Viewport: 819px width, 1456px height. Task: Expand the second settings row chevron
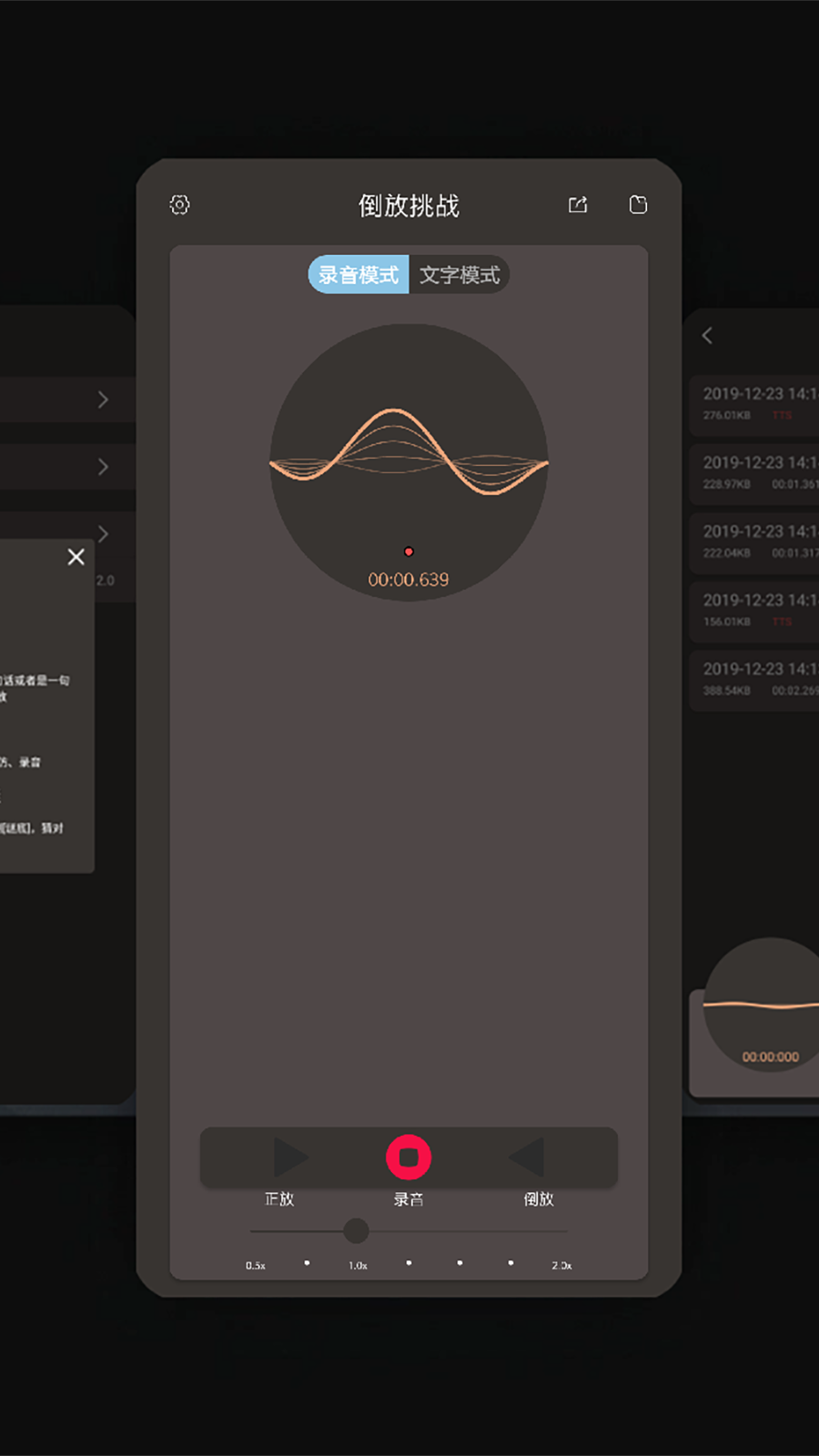pyautogui.click(x=103, y=467)
